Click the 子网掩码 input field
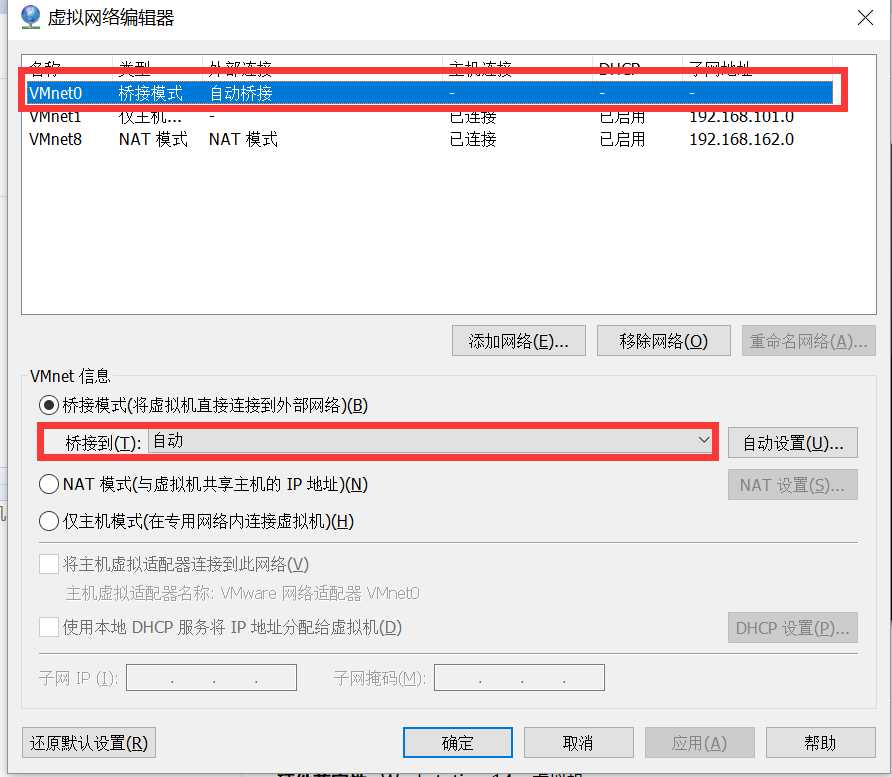This screenshot has height=777, width=892. pyautogui.click(x=519, y=677)
